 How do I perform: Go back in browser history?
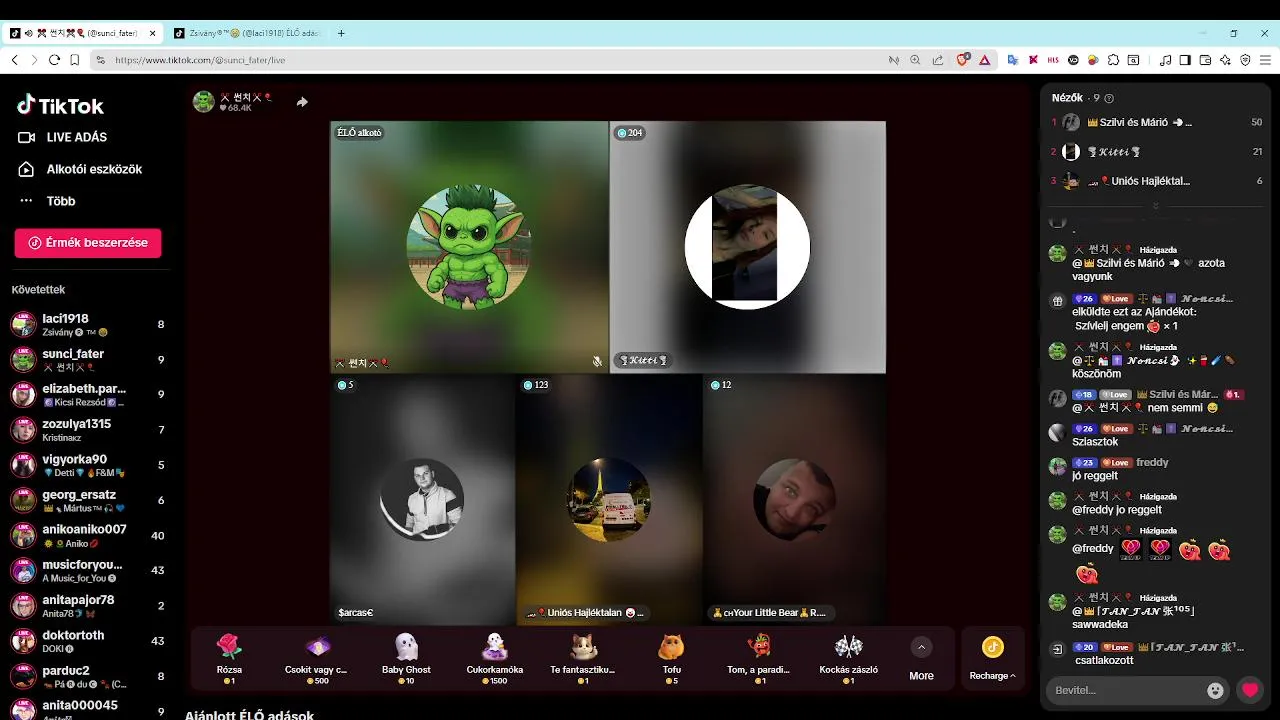14,60
